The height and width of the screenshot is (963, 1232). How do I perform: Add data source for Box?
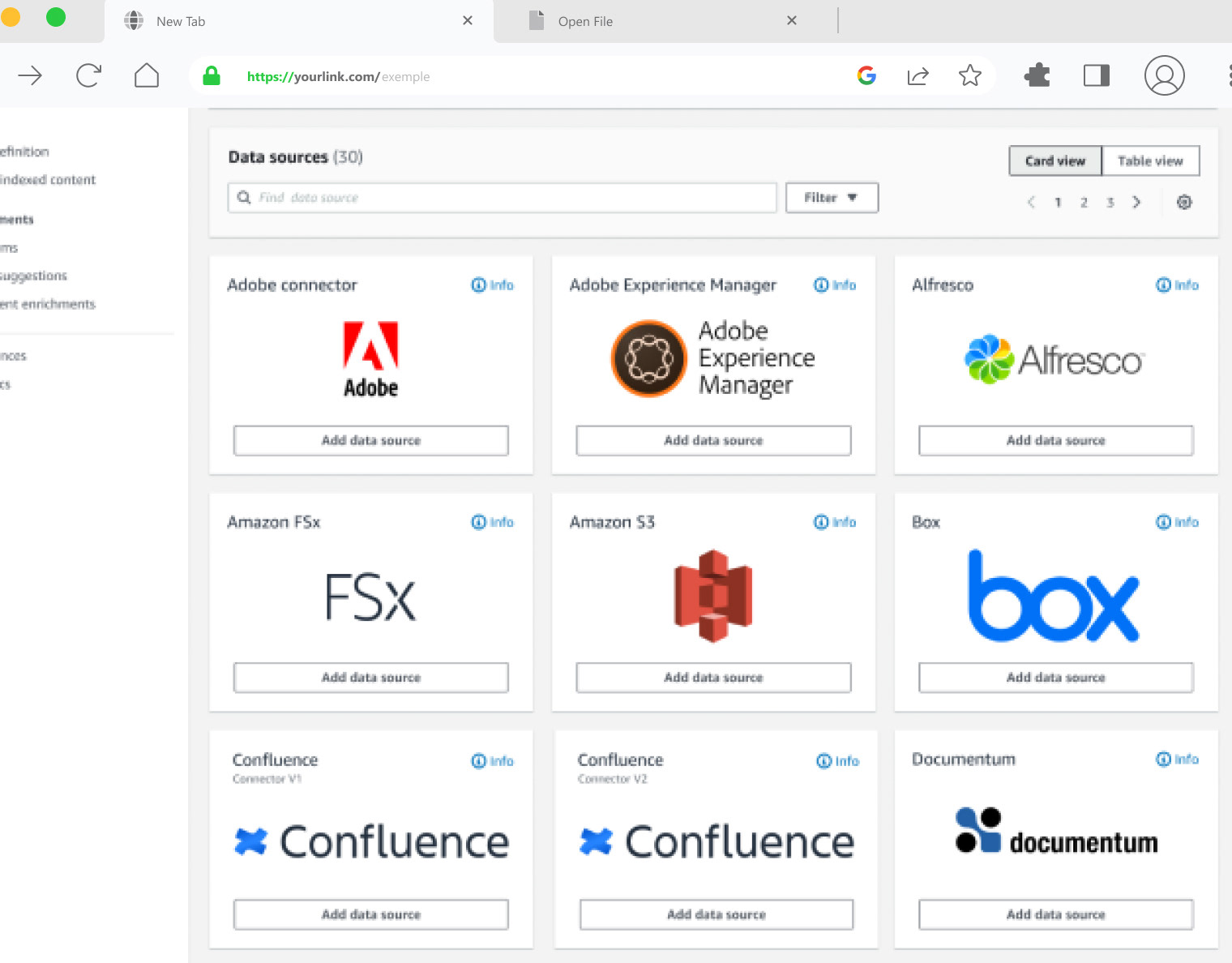tap(1056, 678)
